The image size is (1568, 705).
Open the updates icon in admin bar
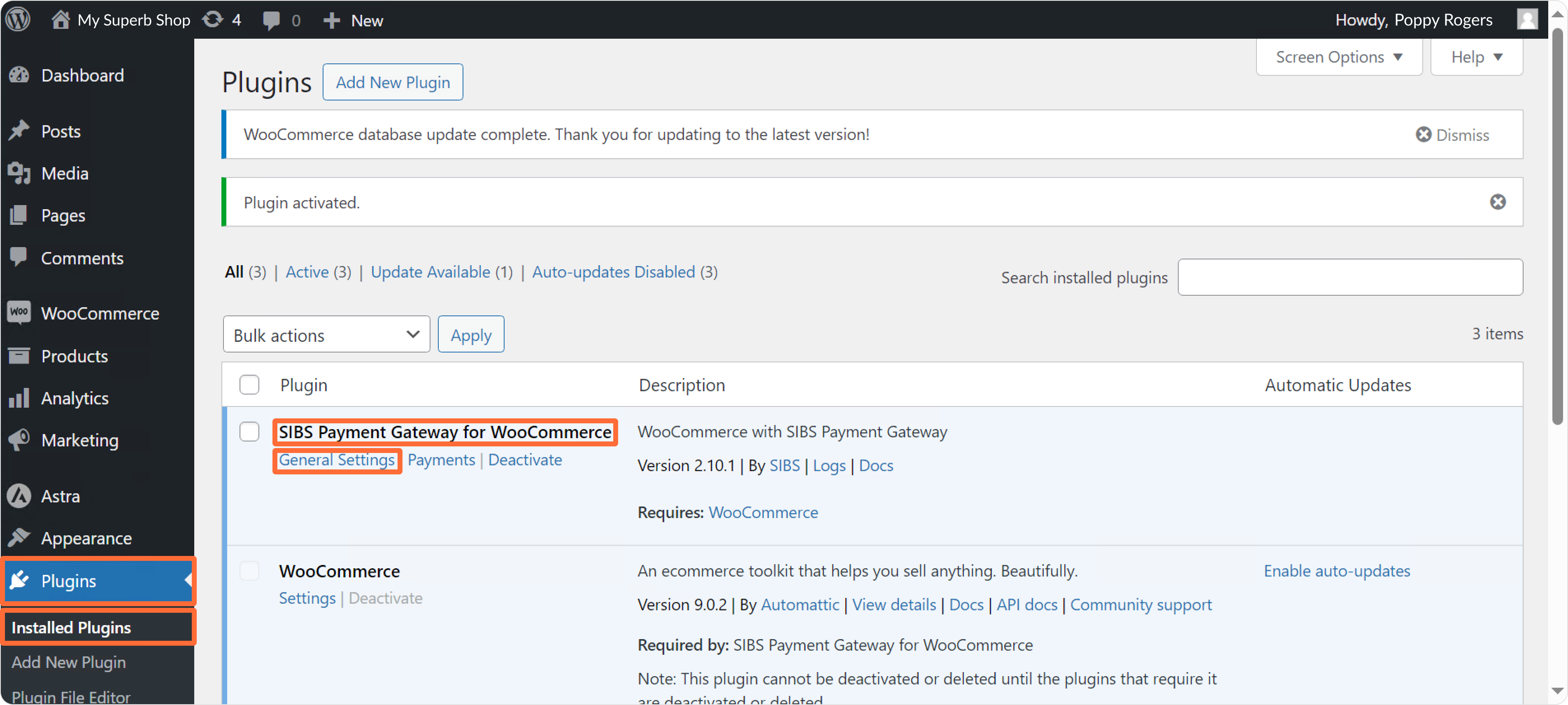click(213, 19)
